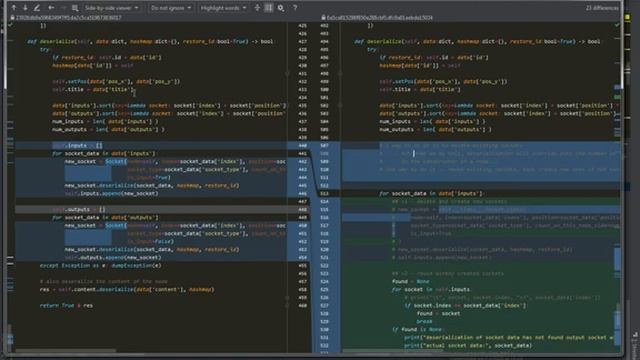Image resolution: width=640 pixels, height=360 pixels.
Task: Click green checkmark atop left pane gutter
Action: (10, 25)
